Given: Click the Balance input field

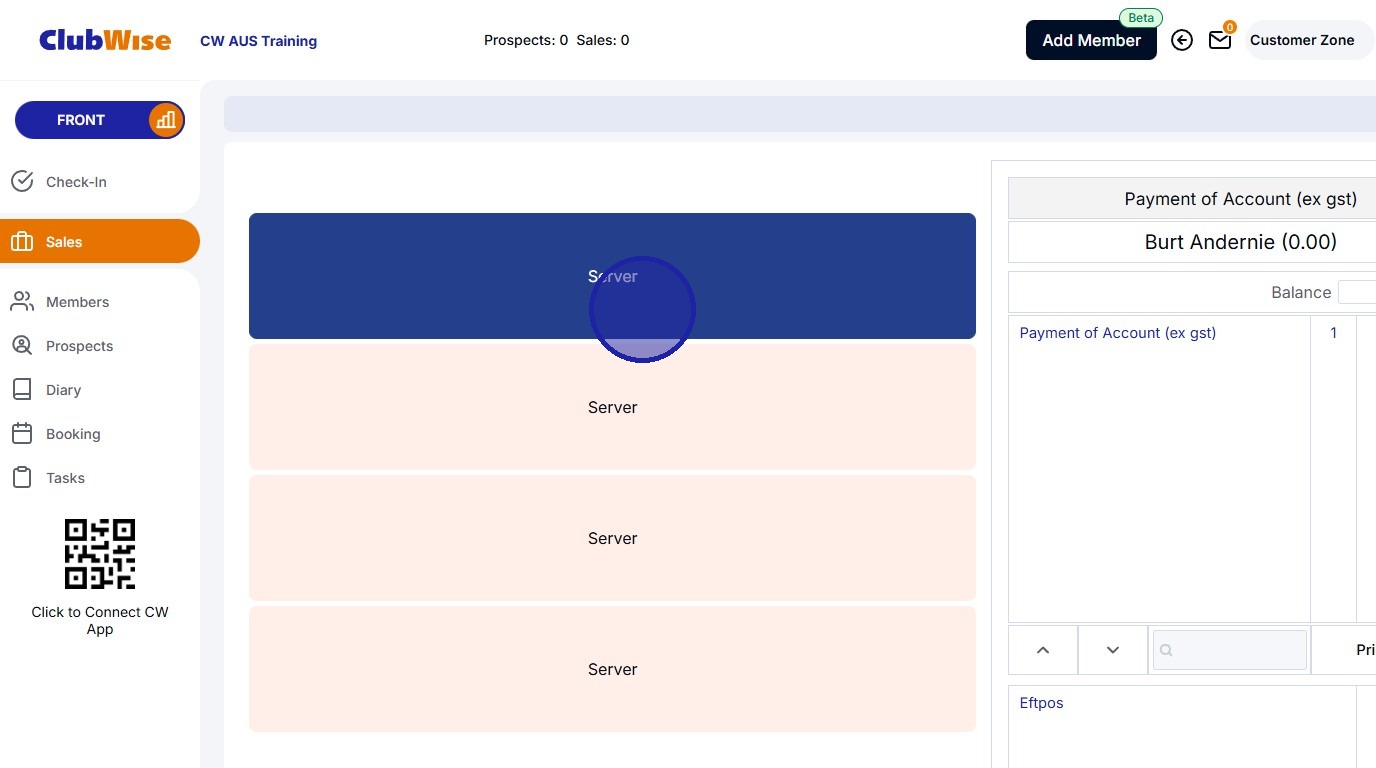Looking at the screenshot, I should coord(1357,292).
